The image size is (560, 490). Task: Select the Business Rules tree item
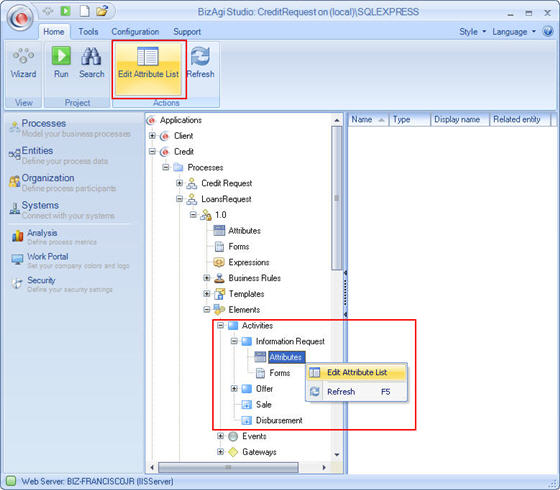(254, 278)
